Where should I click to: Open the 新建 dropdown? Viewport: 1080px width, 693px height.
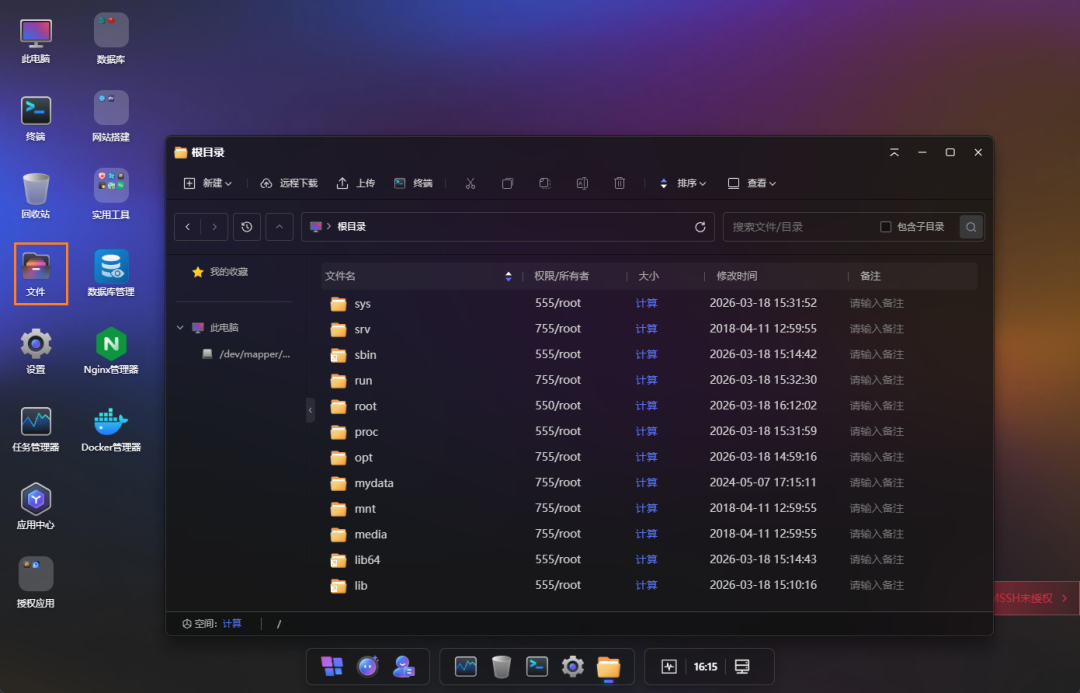[x=207, y=183]
